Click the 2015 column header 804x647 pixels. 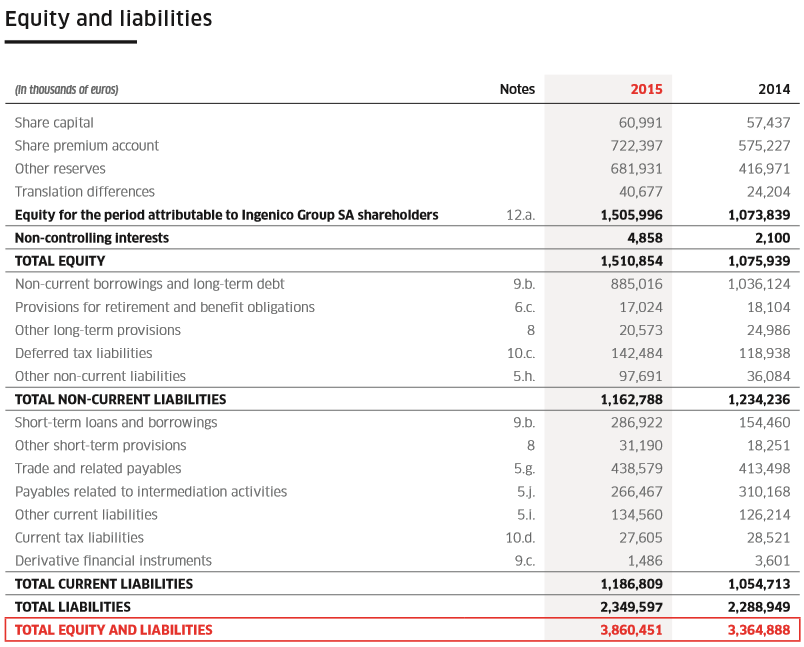646,89
